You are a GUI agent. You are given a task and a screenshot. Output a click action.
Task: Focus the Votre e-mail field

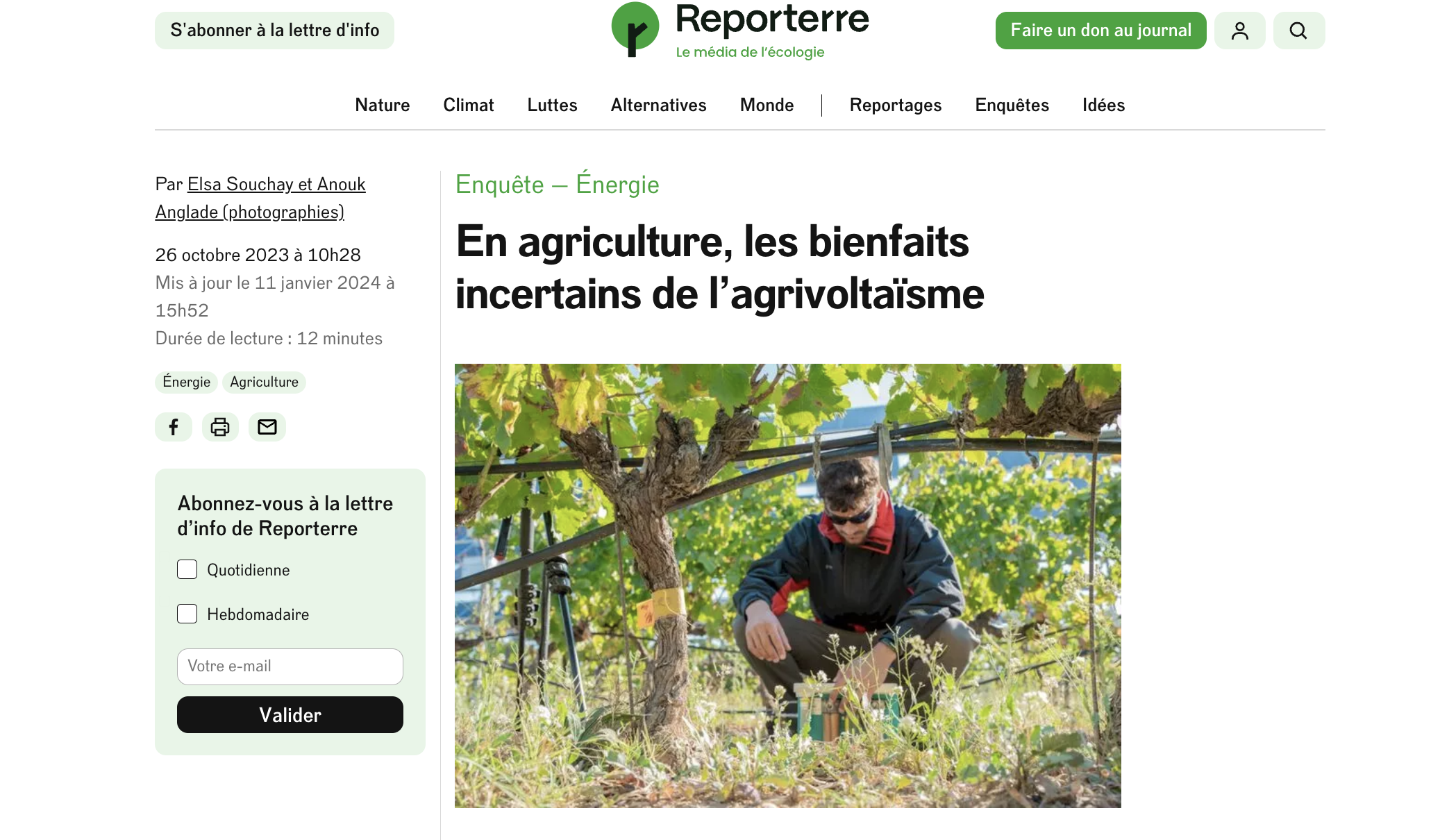[290, 666]
